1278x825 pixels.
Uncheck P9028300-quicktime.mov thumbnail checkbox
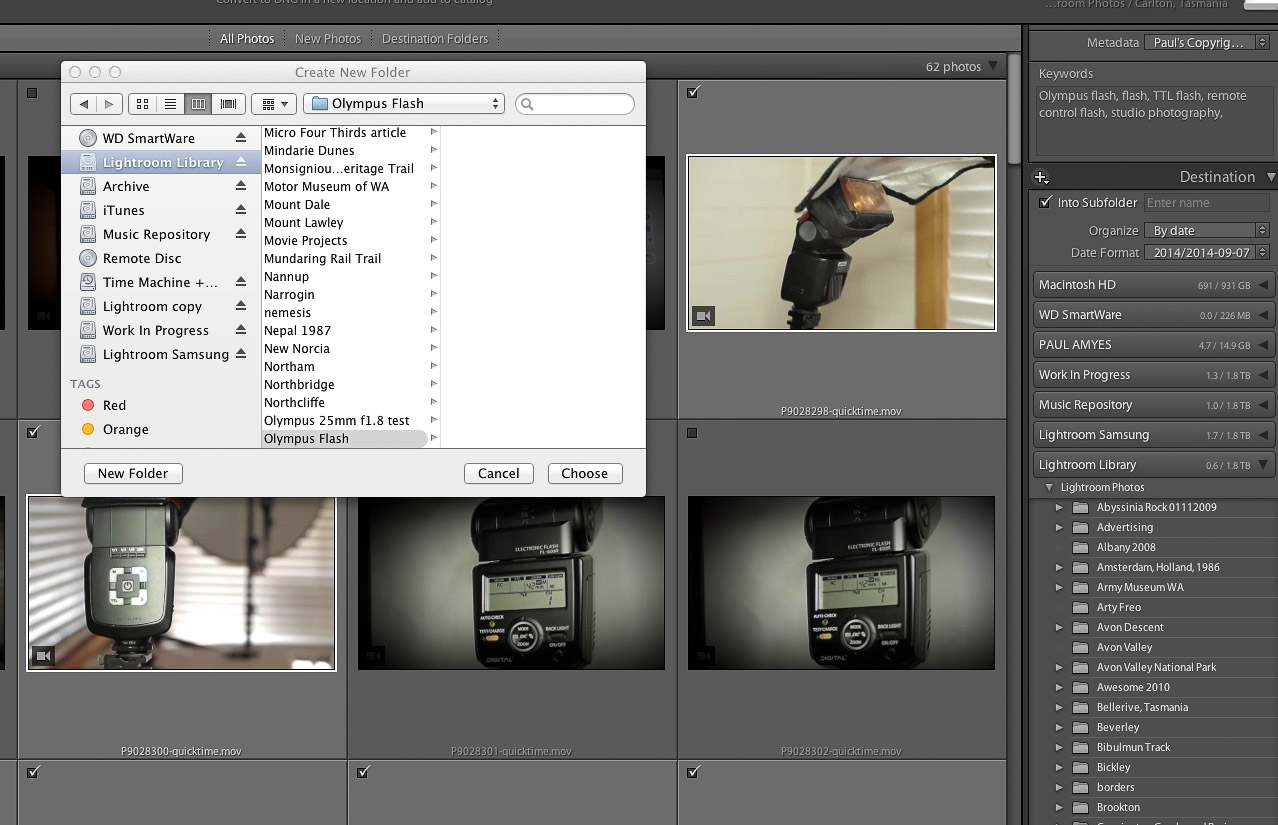[33, 432]
